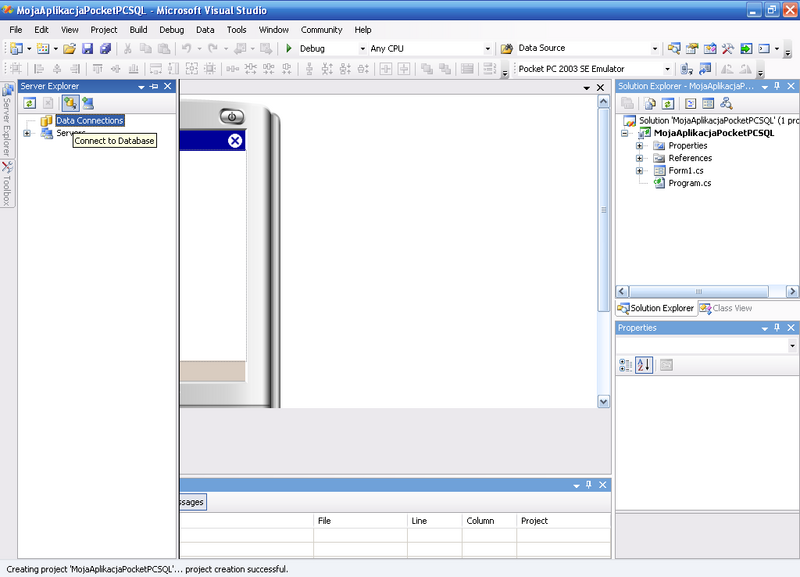Open the Start Page green arrow icon

tap(746, 48)
